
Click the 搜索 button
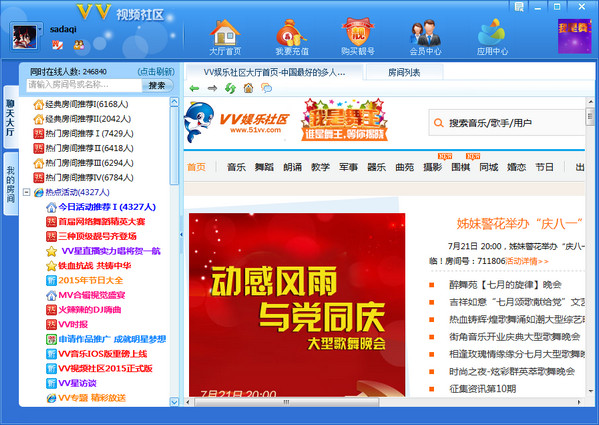[157, 85]
